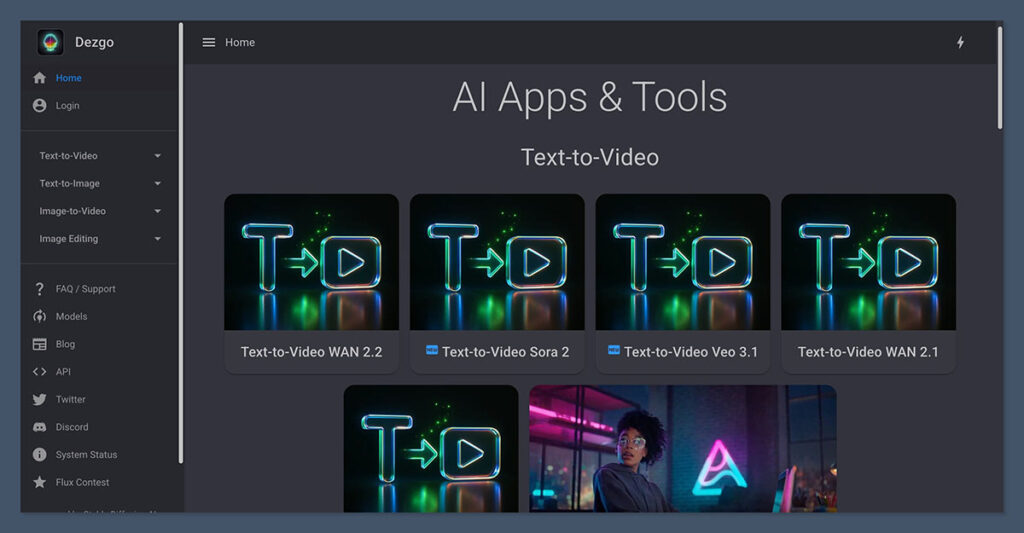This screenshot has width=1024, height=533.
Task: Click the Text-to-Video section heading
Action: [590, 157]
